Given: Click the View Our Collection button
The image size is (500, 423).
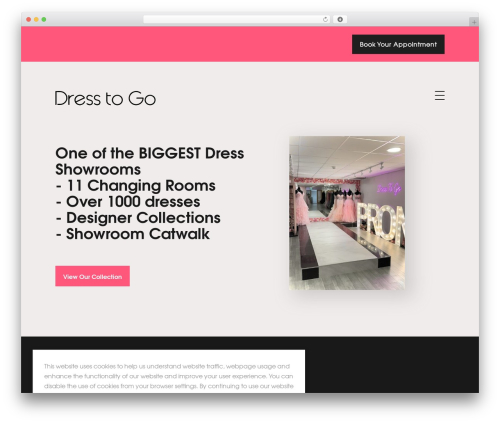Looking at the screenshot, I should (x=92, y=276).
